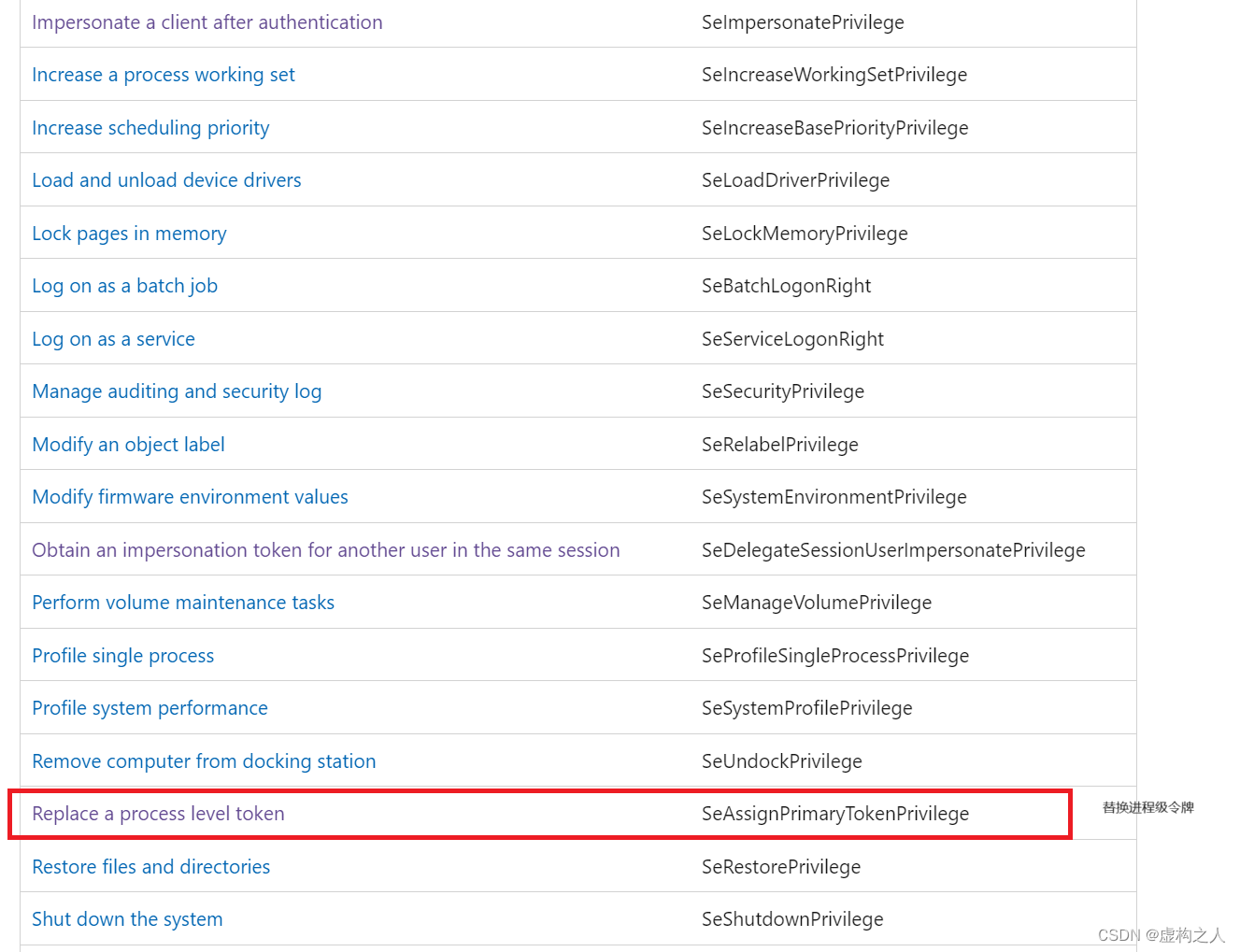The width and height of the screenshot is (1240, 952).
Task: Open 'Replace a process level token' link
Action: [x=158, y=814]
